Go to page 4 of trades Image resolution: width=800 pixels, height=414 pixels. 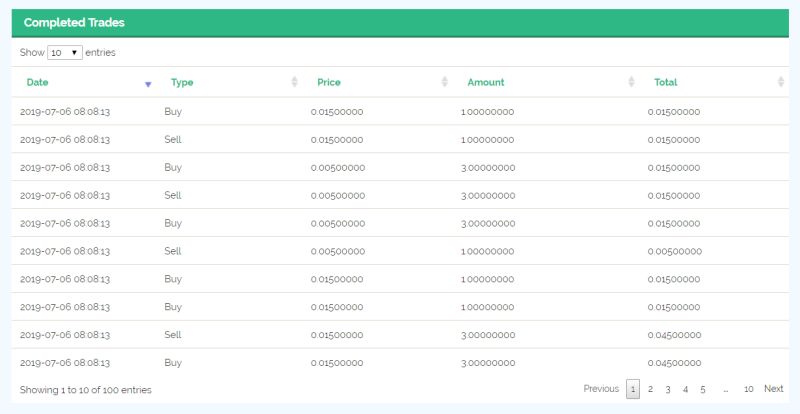coord(685,389)
